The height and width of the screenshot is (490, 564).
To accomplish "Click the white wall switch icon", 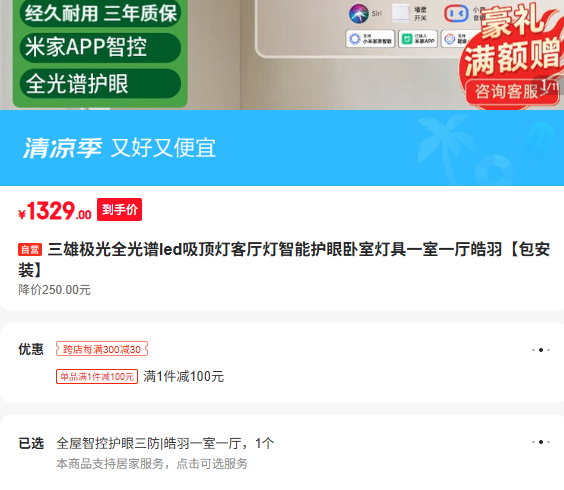I will point(401,13).
